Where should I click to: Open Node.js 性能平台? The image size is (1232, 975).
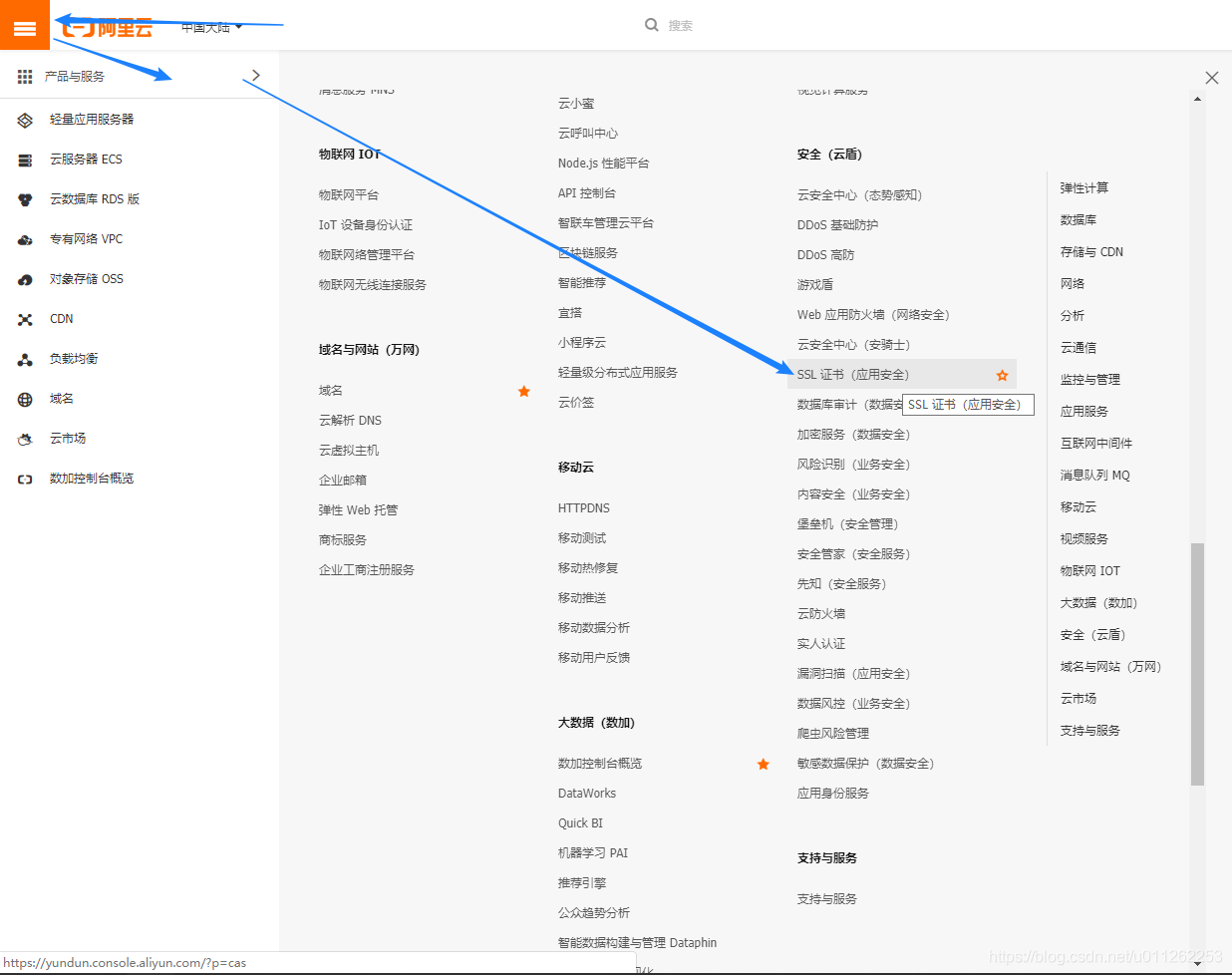pos(604,163)
